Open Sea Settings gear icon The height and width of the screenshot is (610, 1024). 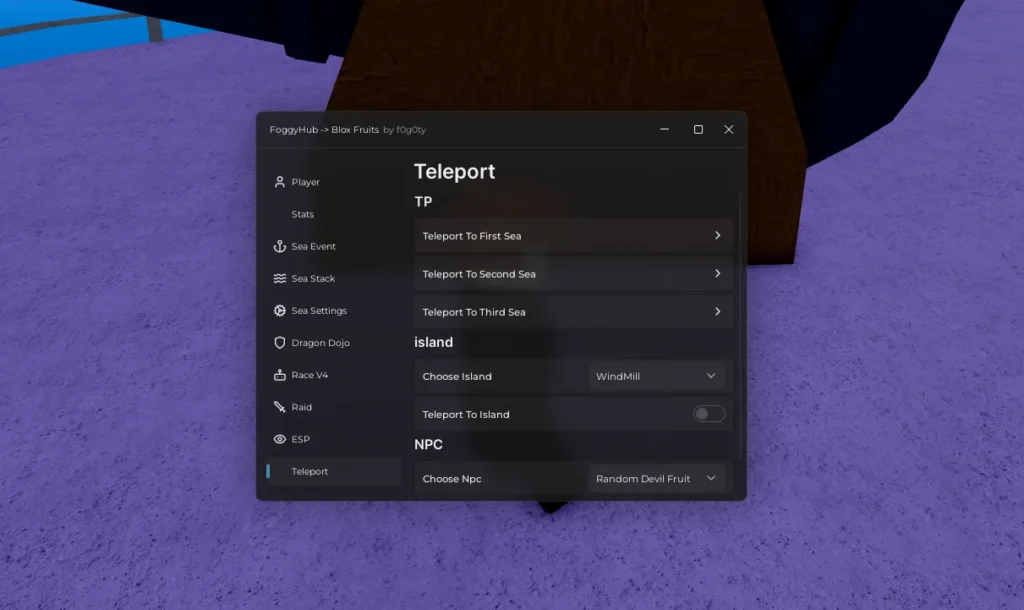(280, 311)
